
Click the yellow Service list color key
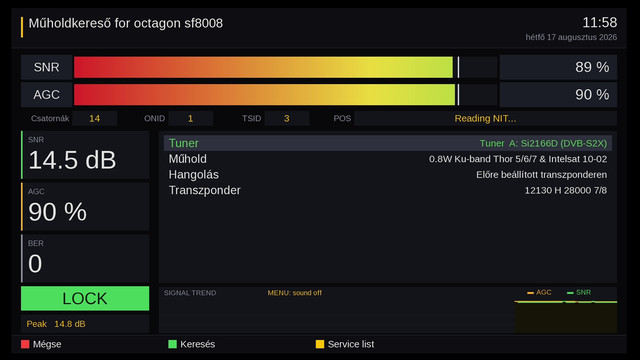tap(320, 344)
